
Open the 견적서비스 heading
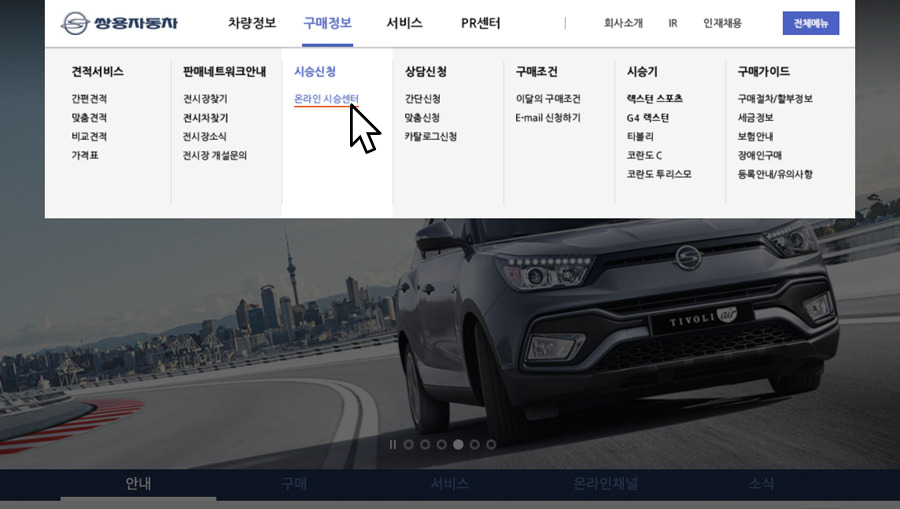tap(98, 72)
